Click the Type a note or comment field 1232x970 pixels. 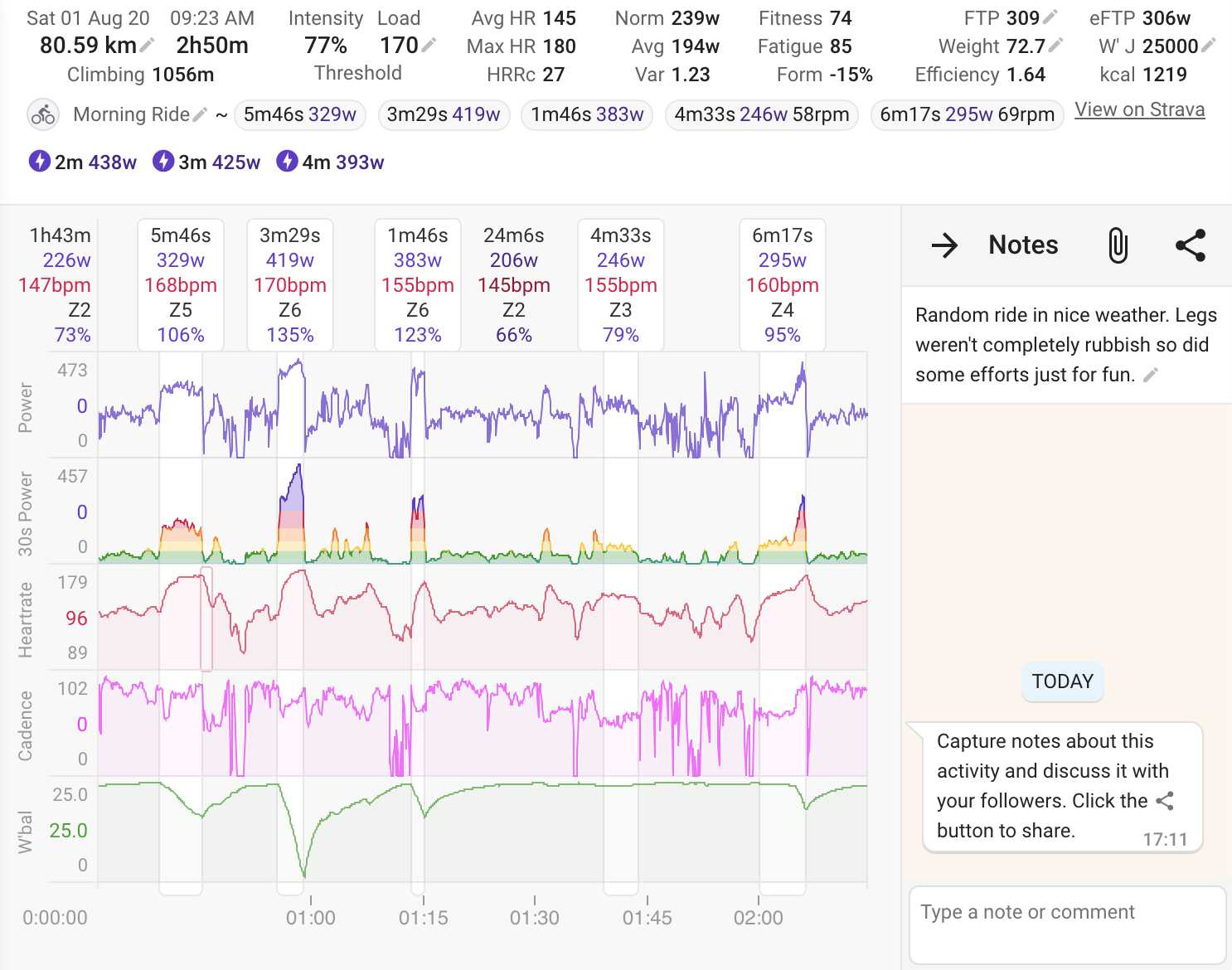point(1067,924)
